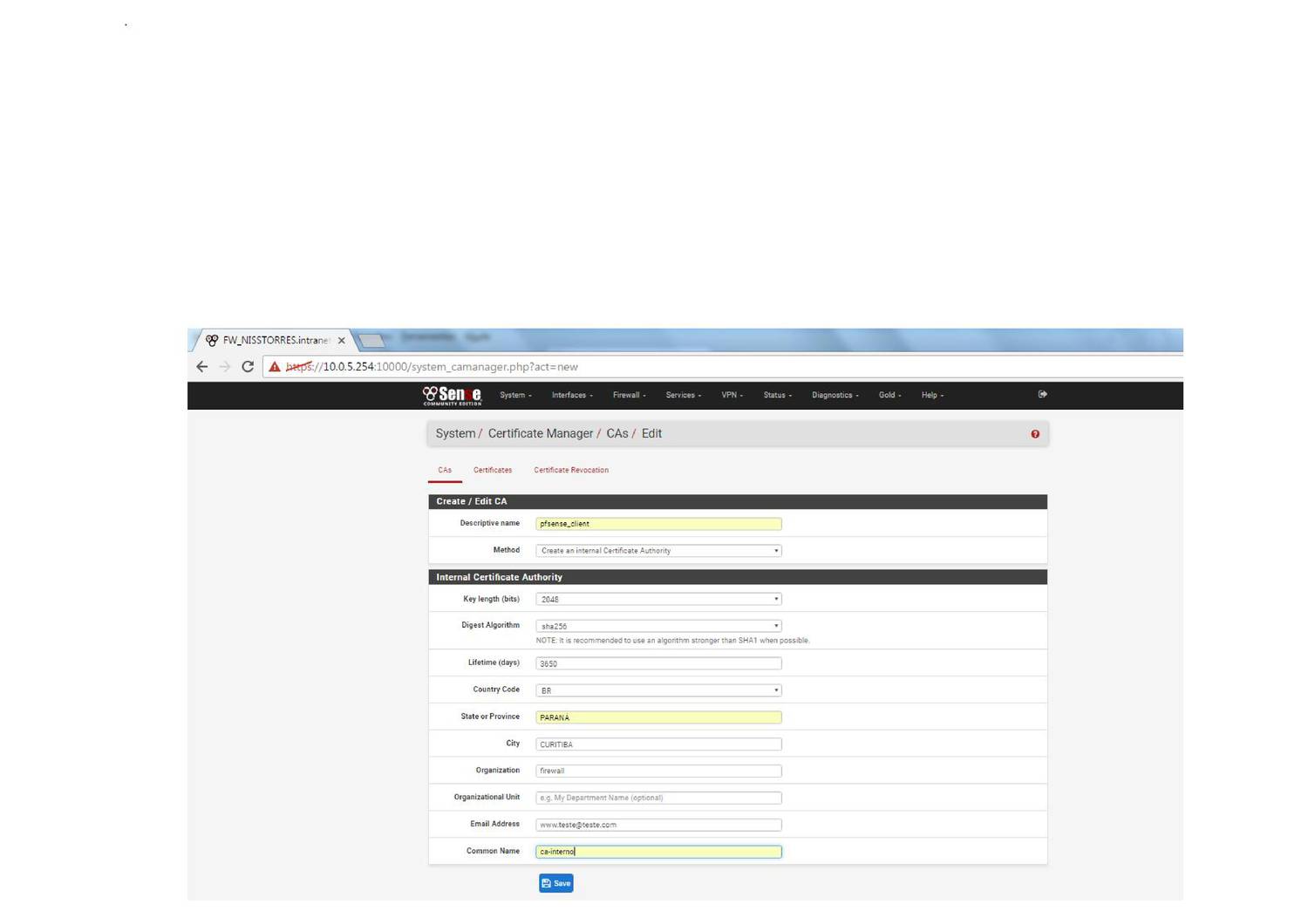Viewport: 1308px width, 924px height.
Task: Reload the page with refresh icon
Action: coord(248,367)
